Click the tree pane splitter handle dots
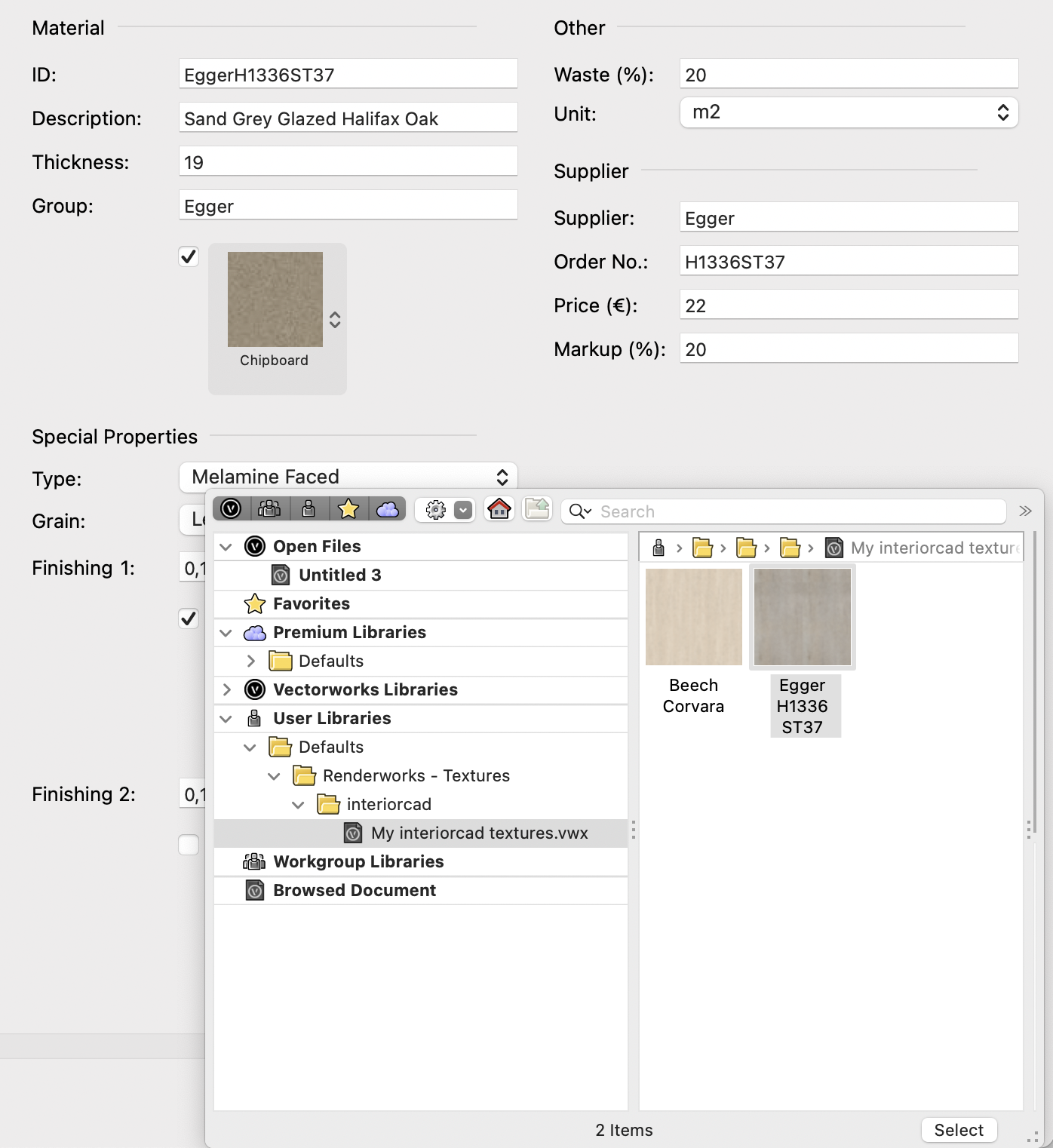Image resolution: width=1053 pixels, height=1148 pixels. click(x=634, y=830)
